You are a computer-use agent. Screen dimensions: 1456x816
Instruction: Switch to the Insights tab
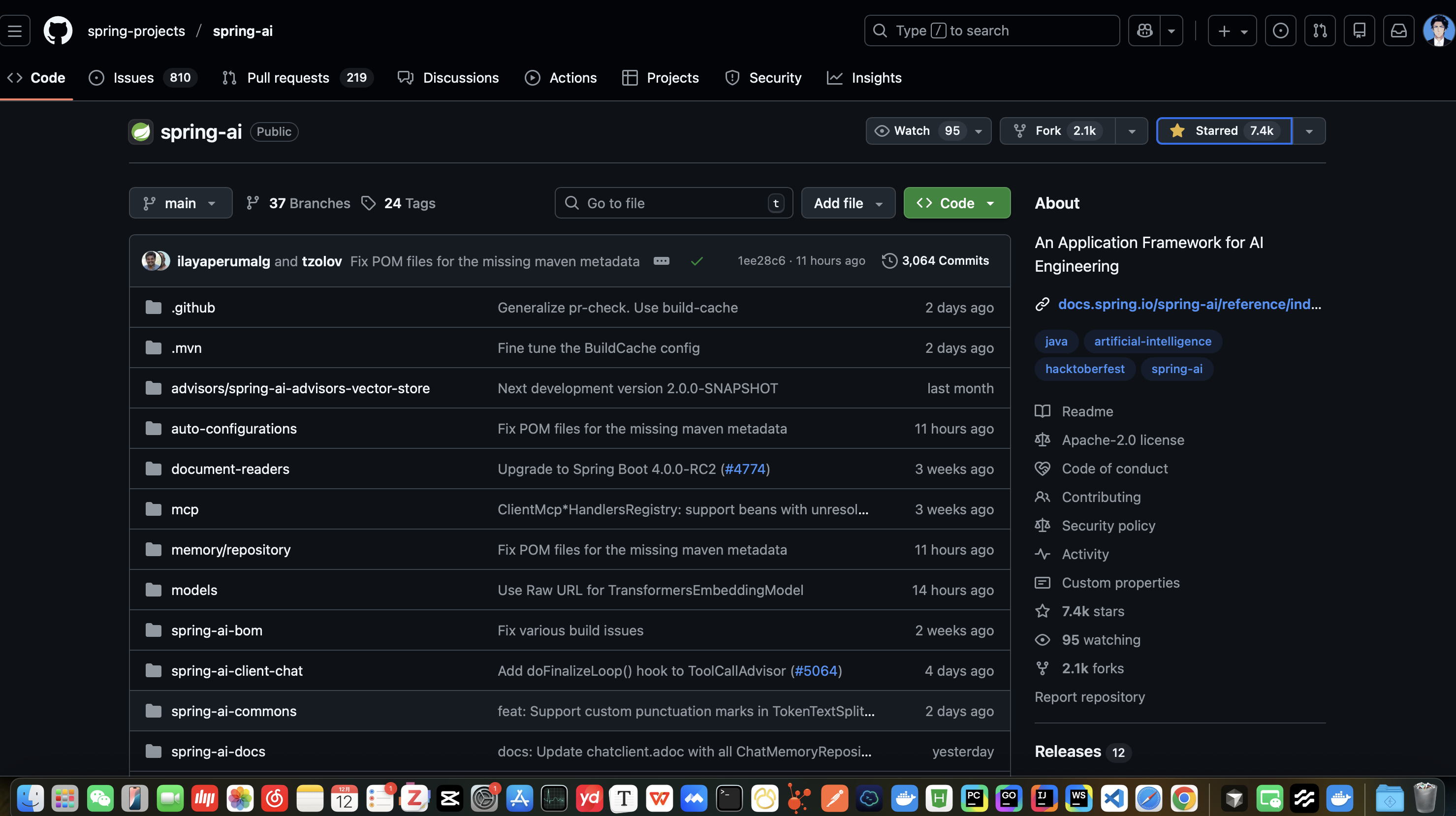tap(876, 78)
